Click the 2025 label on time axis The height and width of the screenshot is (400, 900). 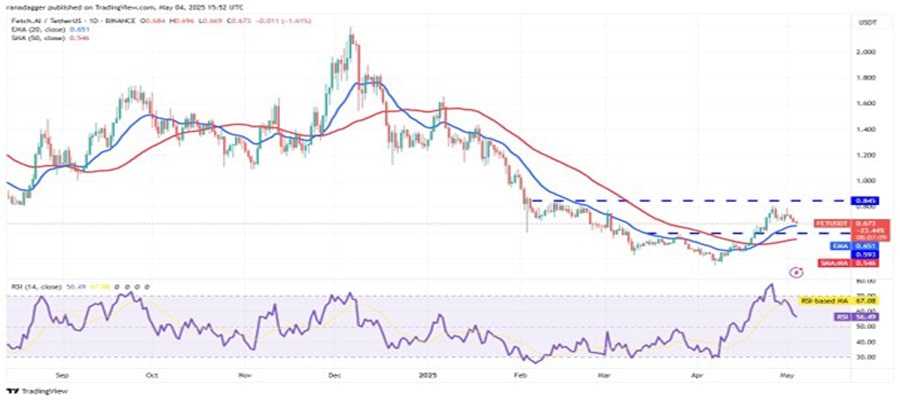coord(428,376)
